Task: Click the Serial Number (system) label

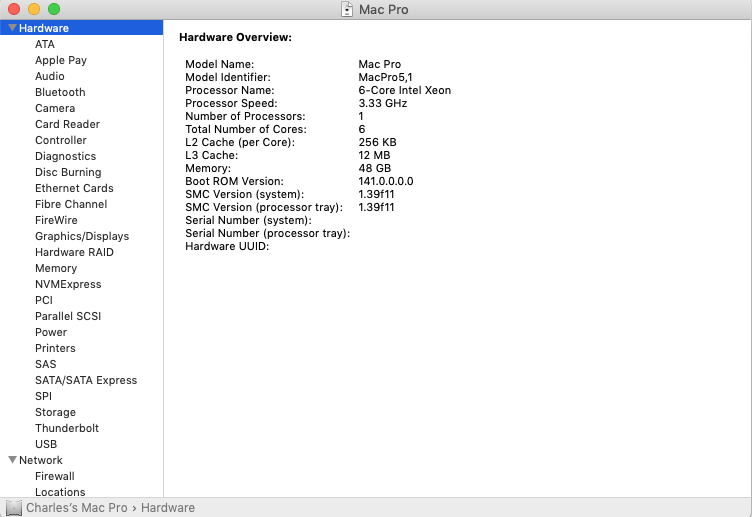Action: click(x=248, y=220)
